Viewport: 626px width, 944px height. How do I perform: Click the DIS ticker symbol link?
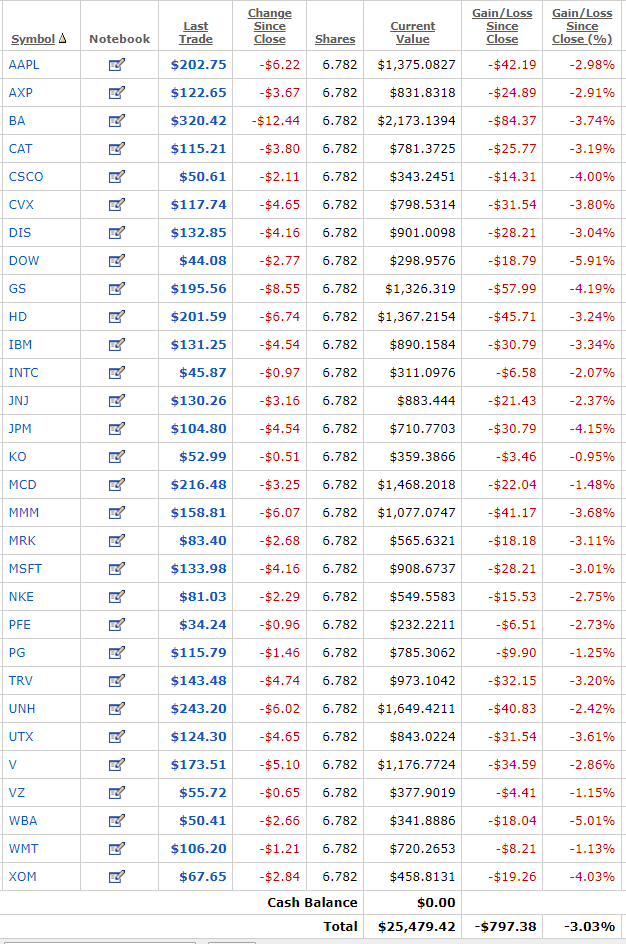click(x=19, y=233)
